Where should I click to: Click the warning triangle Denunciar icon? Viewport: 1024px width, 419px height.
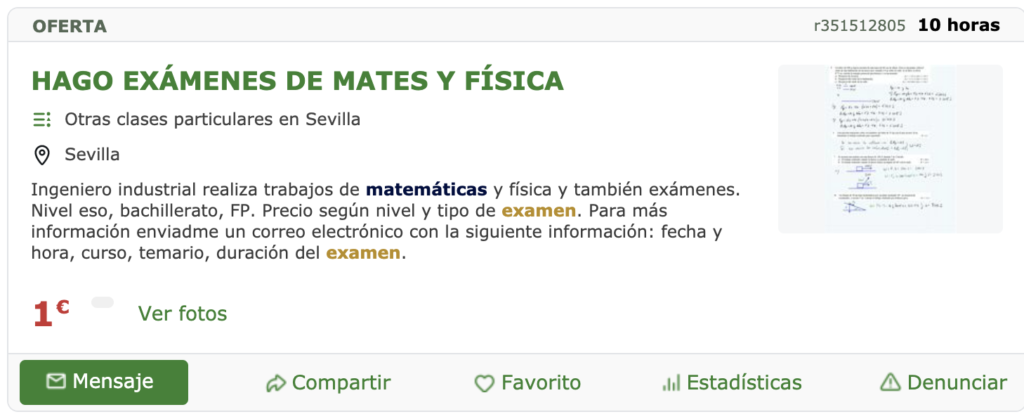[890, 382]
